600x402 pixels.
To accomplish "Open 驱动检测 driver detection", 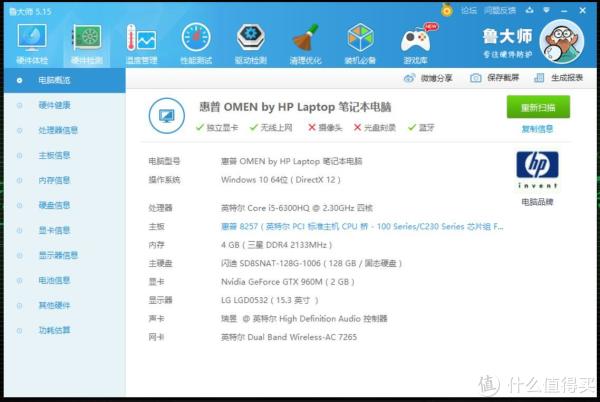I will click(x=251, y=43).
